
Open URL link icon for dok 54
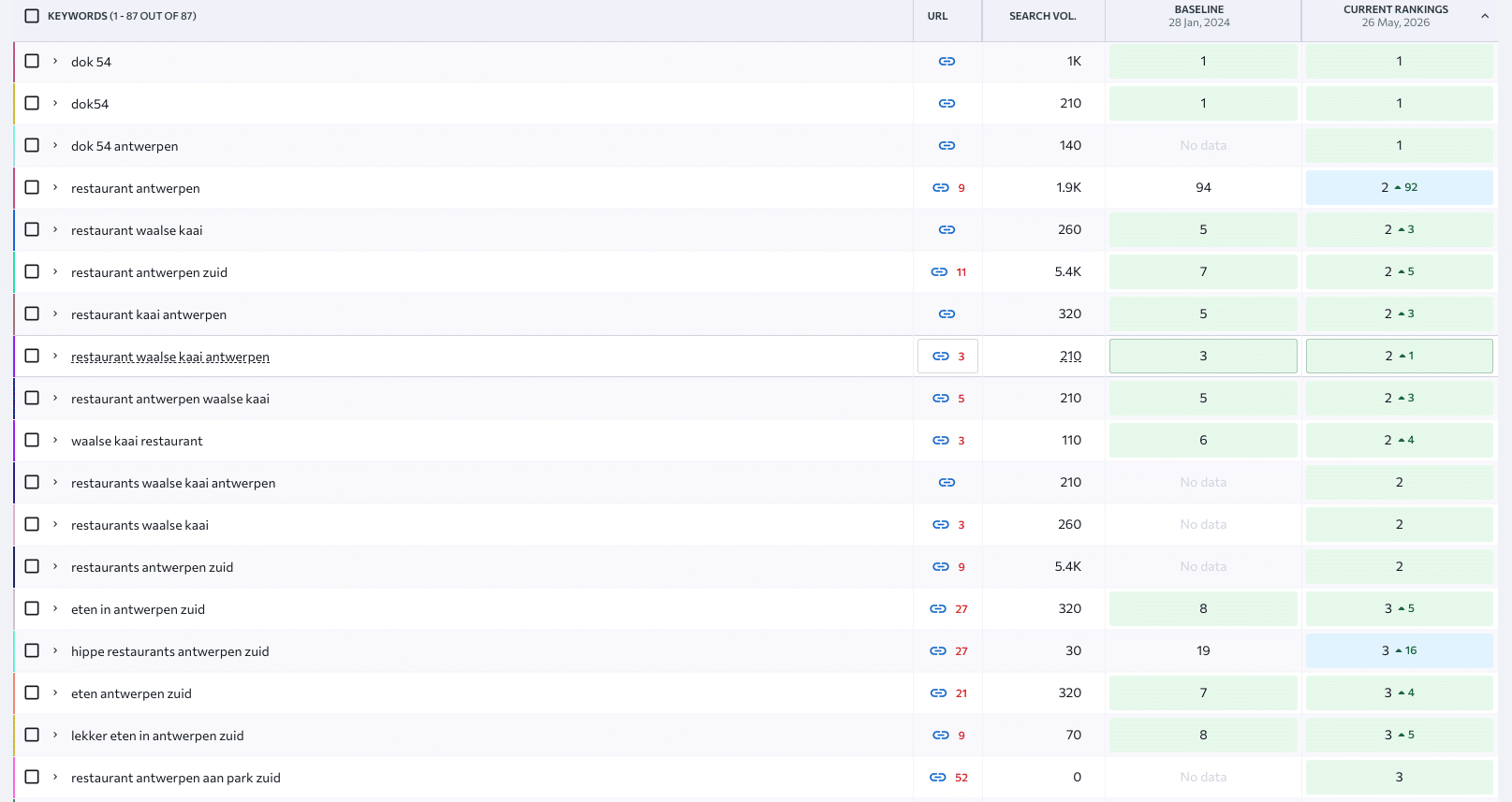(947, 62)
